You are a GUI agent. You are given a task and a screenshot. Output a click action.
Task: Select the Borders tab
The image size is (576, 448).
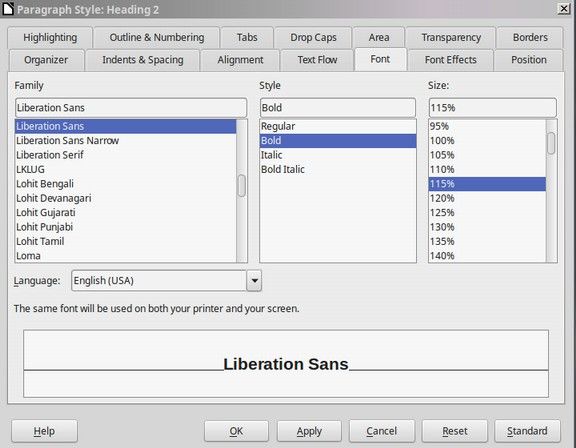pyautogui.click(x=530, y=37)
